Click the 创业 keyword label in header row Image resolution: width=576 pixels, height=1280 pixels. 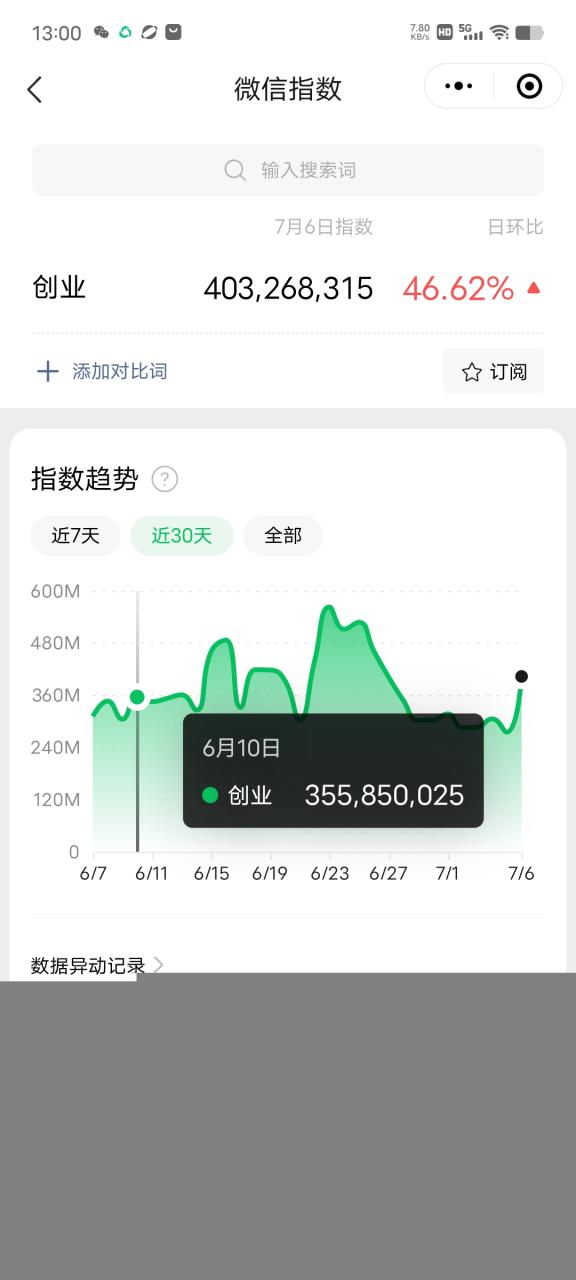[59, 288]
